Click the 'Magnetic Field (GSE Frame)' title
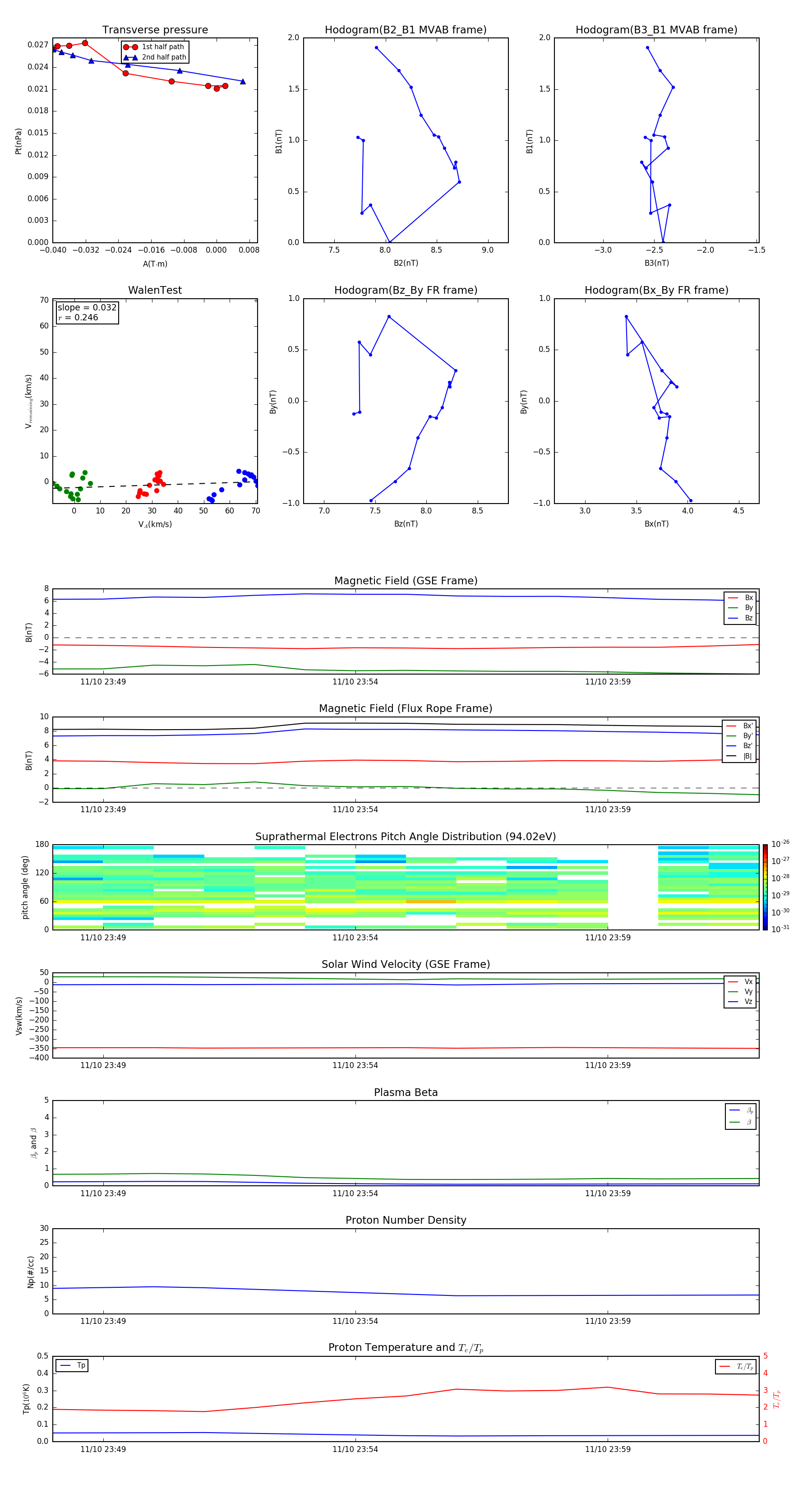This screenshot has width=812, height=1489. [406, 581]
